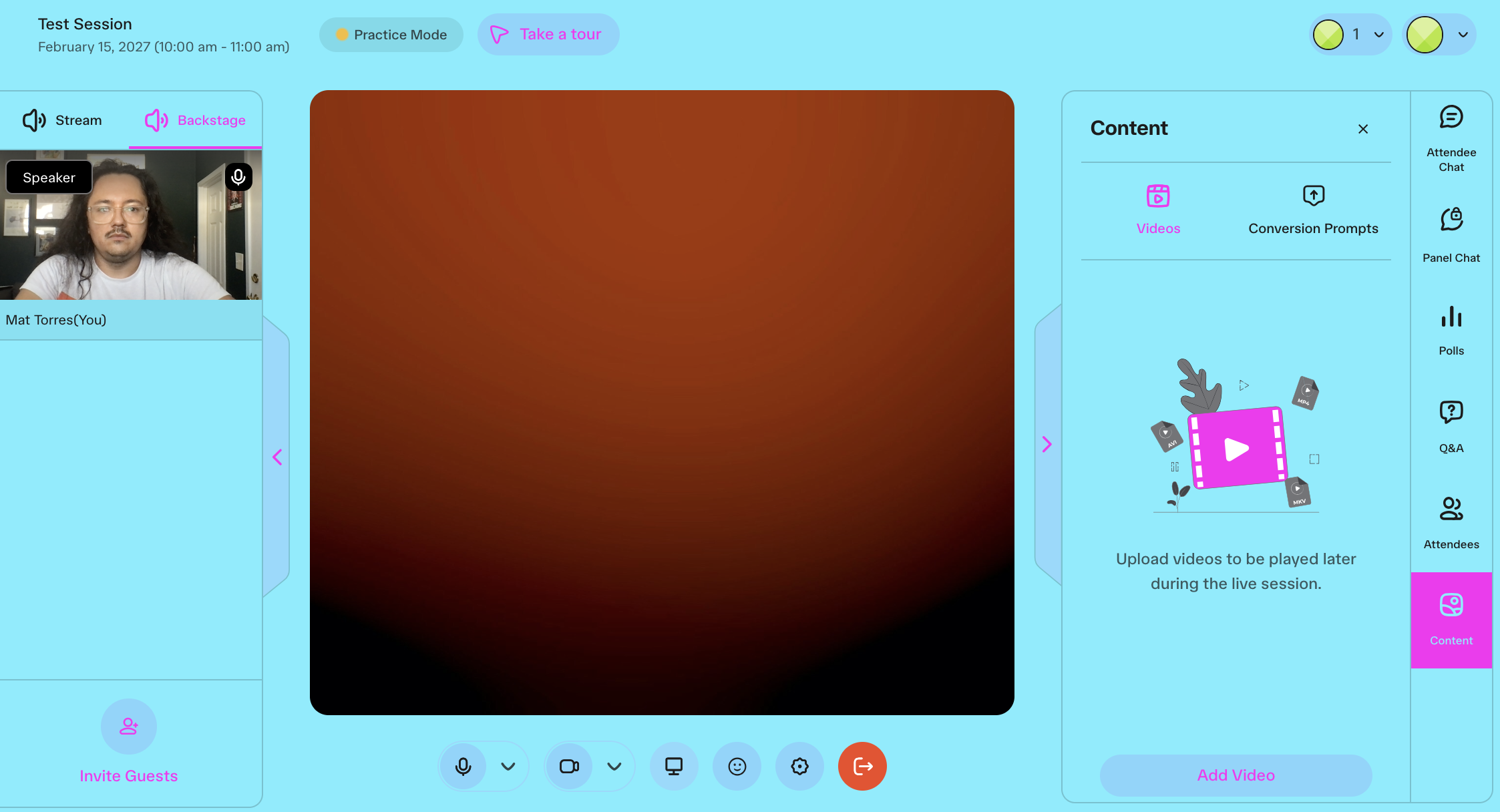1500x812 pixels.
Task: Expand microphone device options chevron
Action: [x=508, y=766]
